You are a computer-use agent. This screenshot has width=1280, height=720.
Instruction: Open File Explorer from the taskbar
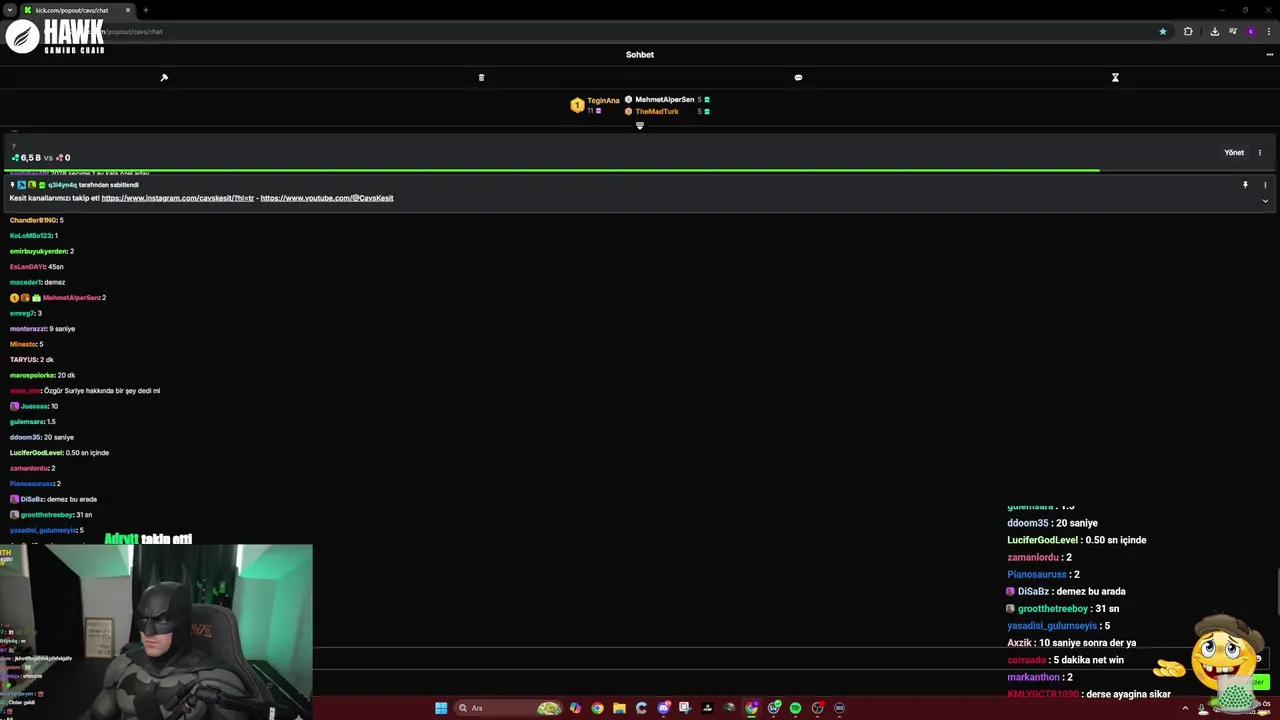pos(619,708)
